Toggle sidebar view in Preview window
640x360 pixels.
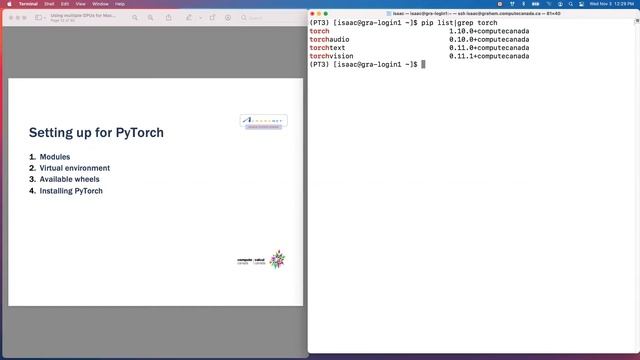click(x=38, y=18)
